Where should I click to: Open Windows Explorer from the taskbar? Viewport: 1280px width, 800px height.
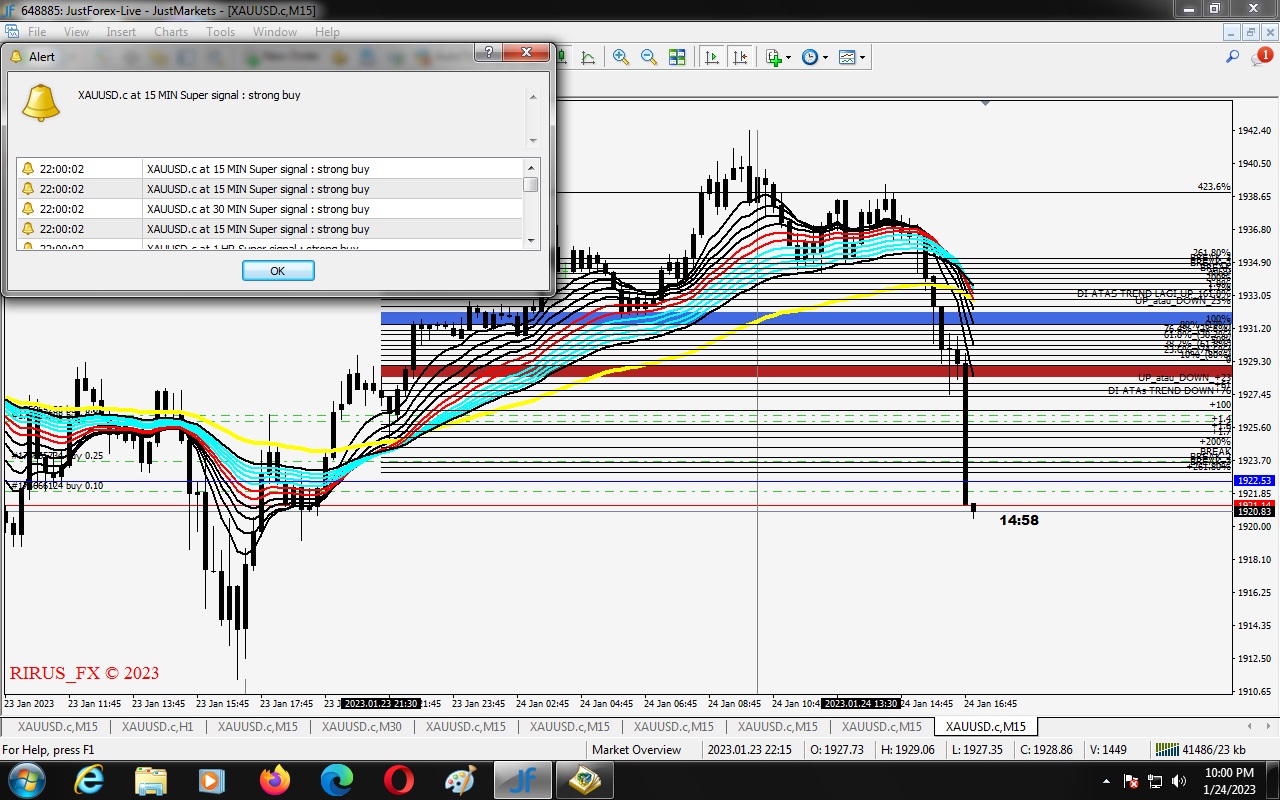151,780
